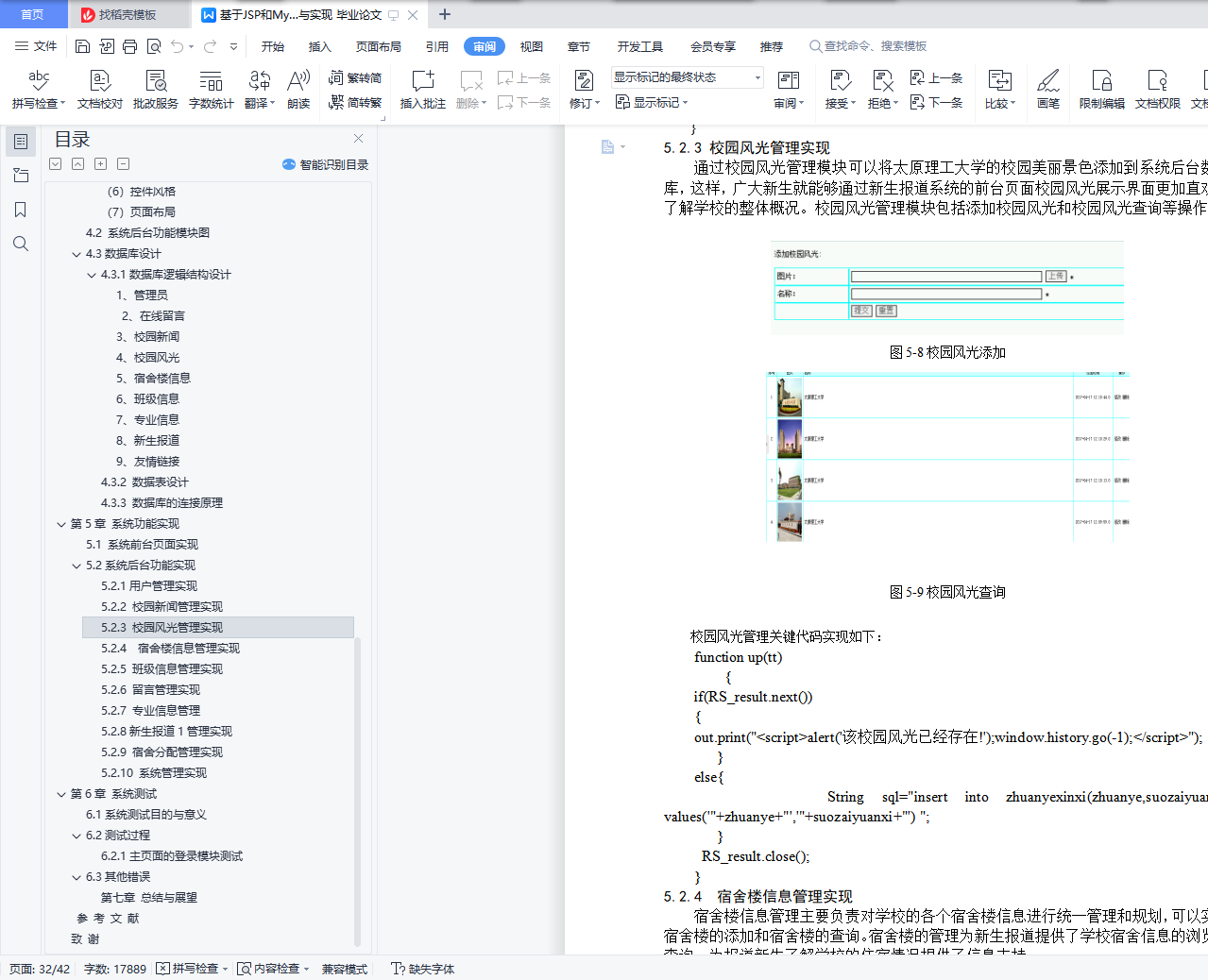
Task: Collapse the 5.2 系统后台功能实现 node
Action: [x=77, y=566]
